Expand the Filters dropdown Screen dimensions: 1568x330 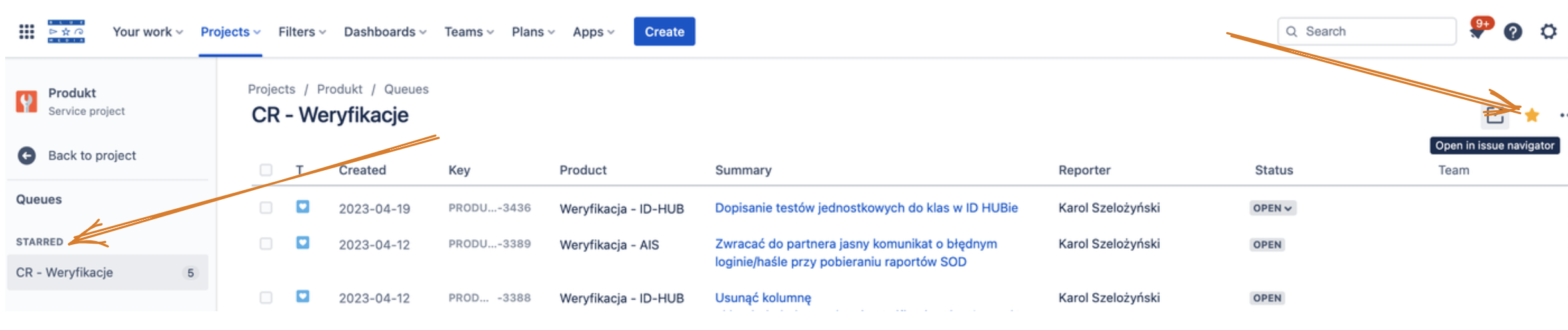[302, 32]
